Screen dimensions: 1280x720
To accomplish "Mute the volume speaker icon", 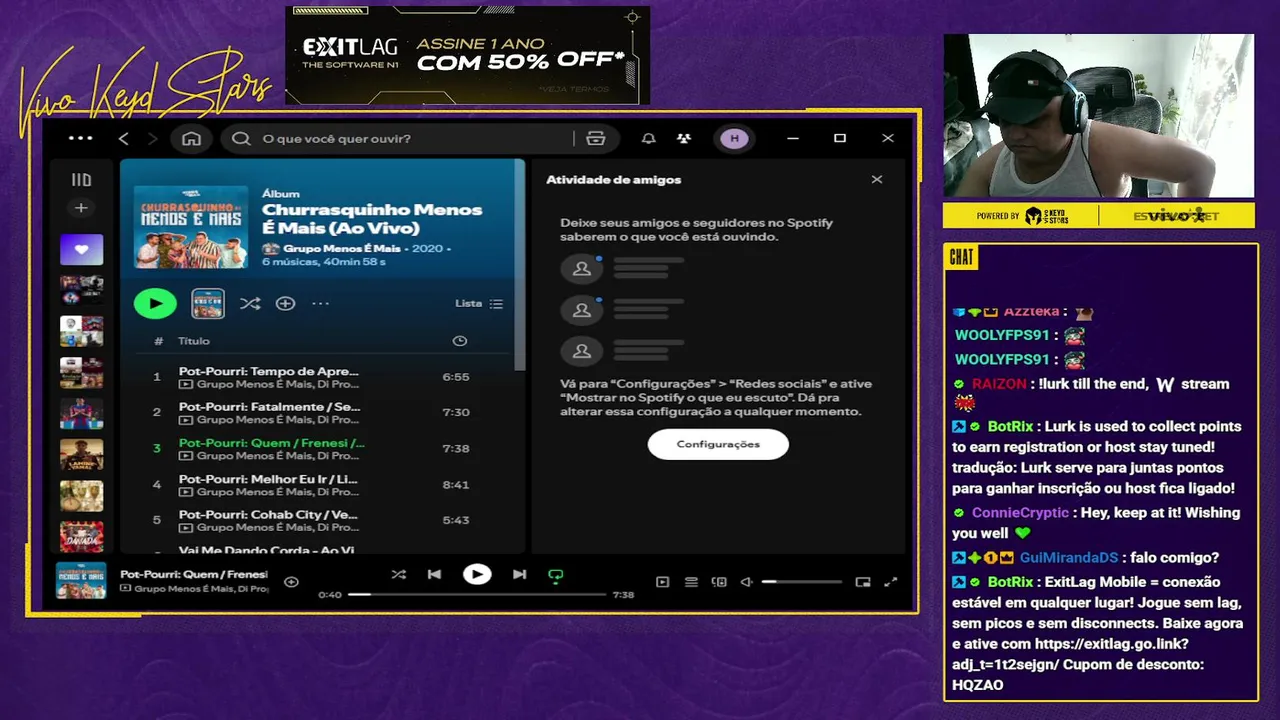I will [746, 582].
